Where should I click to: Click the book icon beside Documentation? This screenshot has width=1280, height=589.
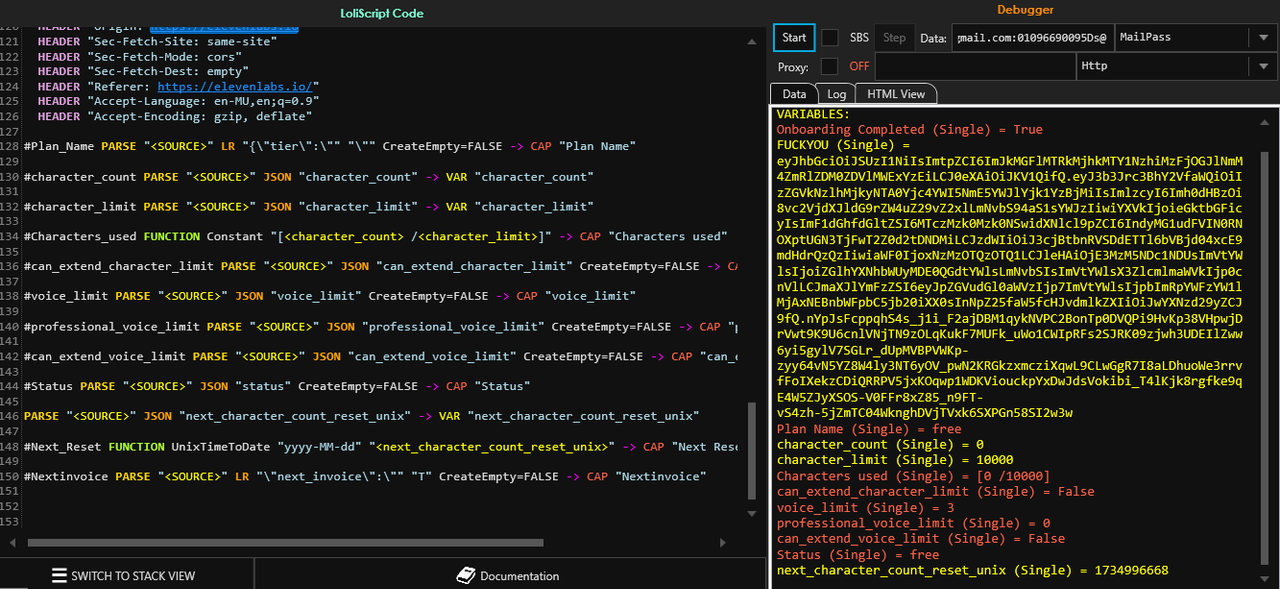465,576
